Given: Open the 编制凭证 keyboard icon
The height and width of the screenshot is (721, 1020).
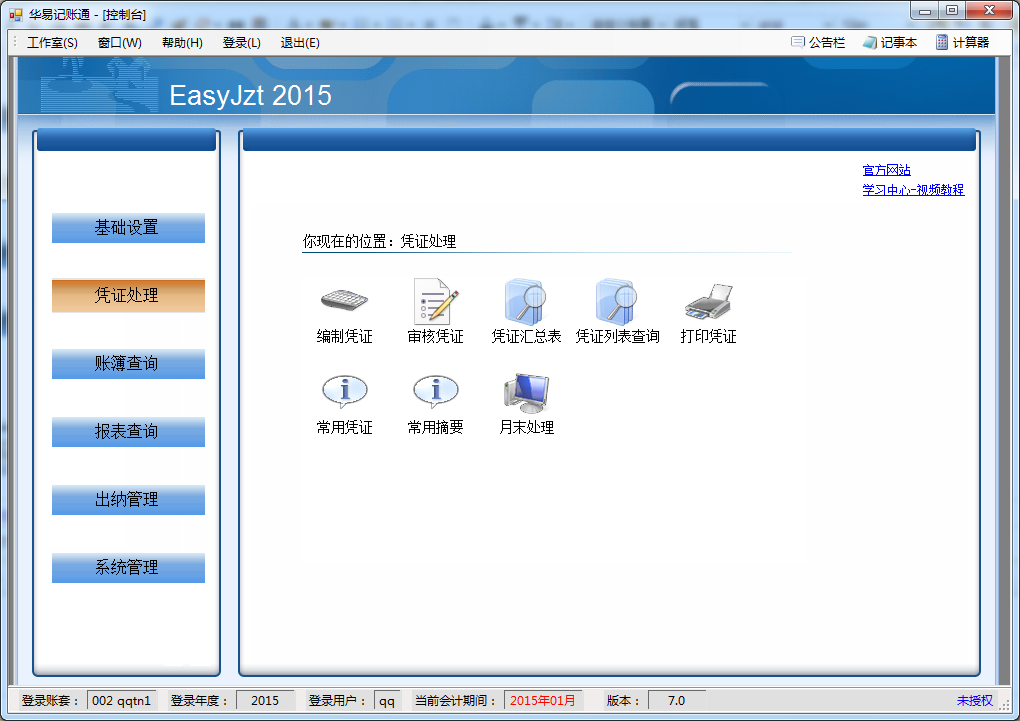Looking at the screenshot, I should [x=344, y=299].
